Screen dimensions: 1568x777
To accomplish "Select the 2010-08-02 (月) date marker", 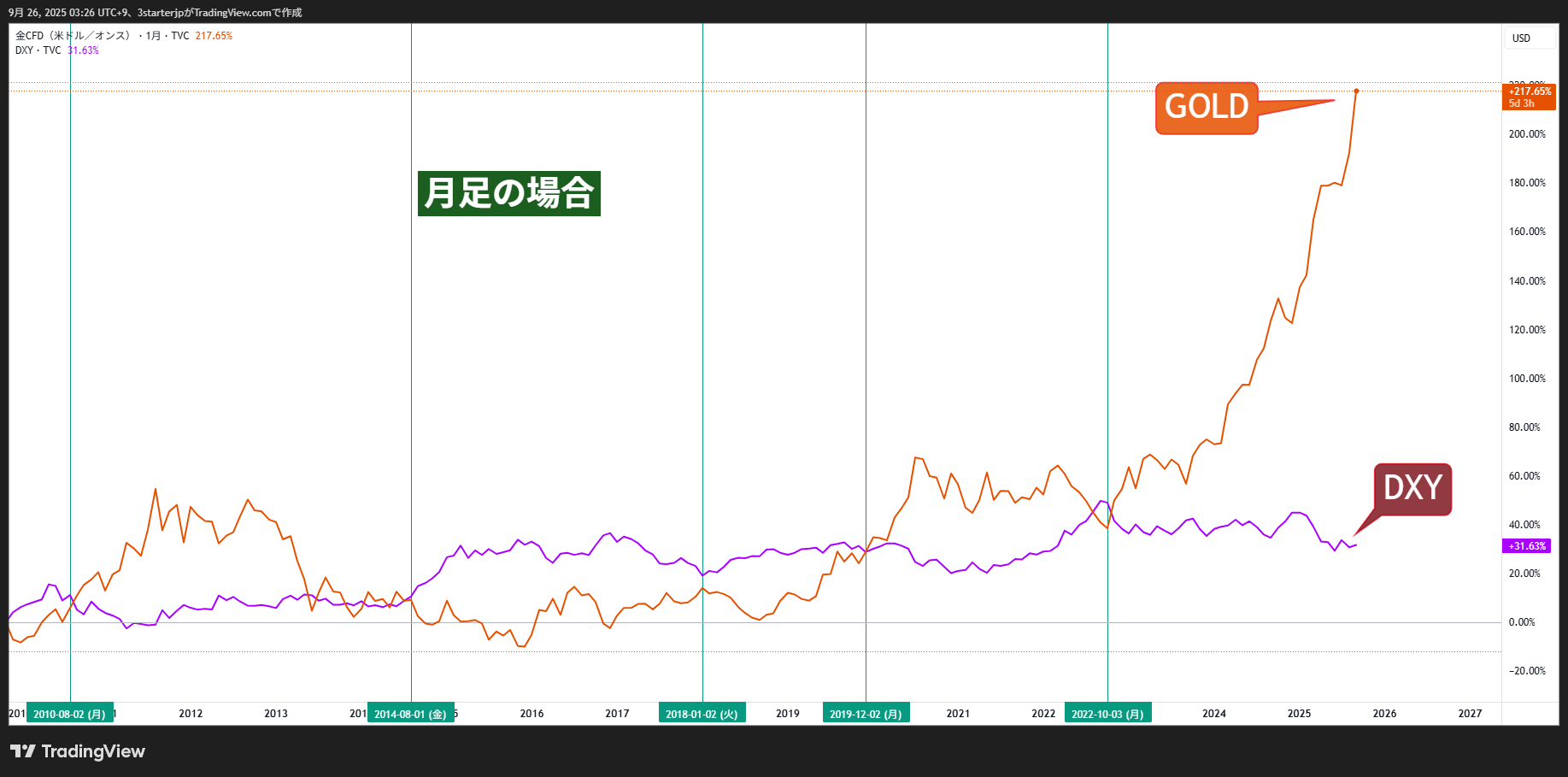I will click(x=69, y=714).
